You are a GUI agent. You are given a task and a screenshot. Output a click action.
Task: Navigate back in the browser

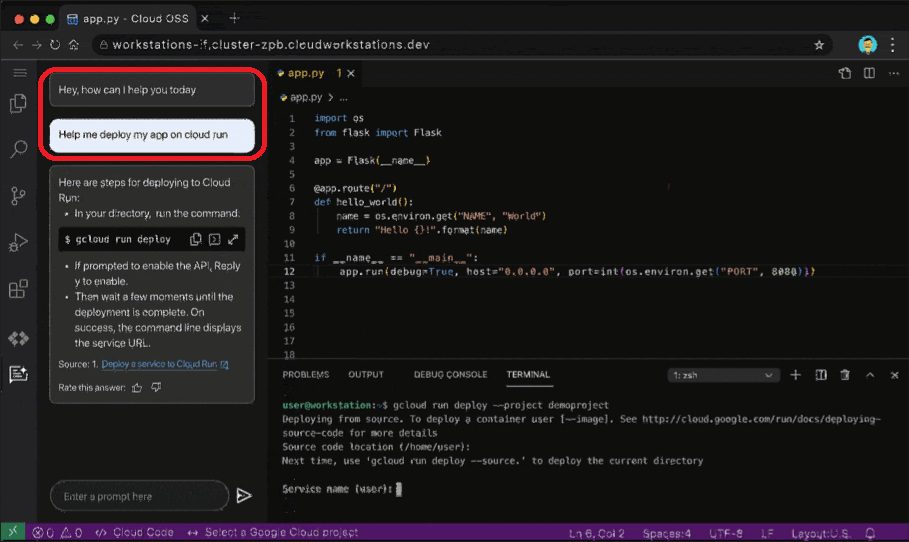[18, 45]
